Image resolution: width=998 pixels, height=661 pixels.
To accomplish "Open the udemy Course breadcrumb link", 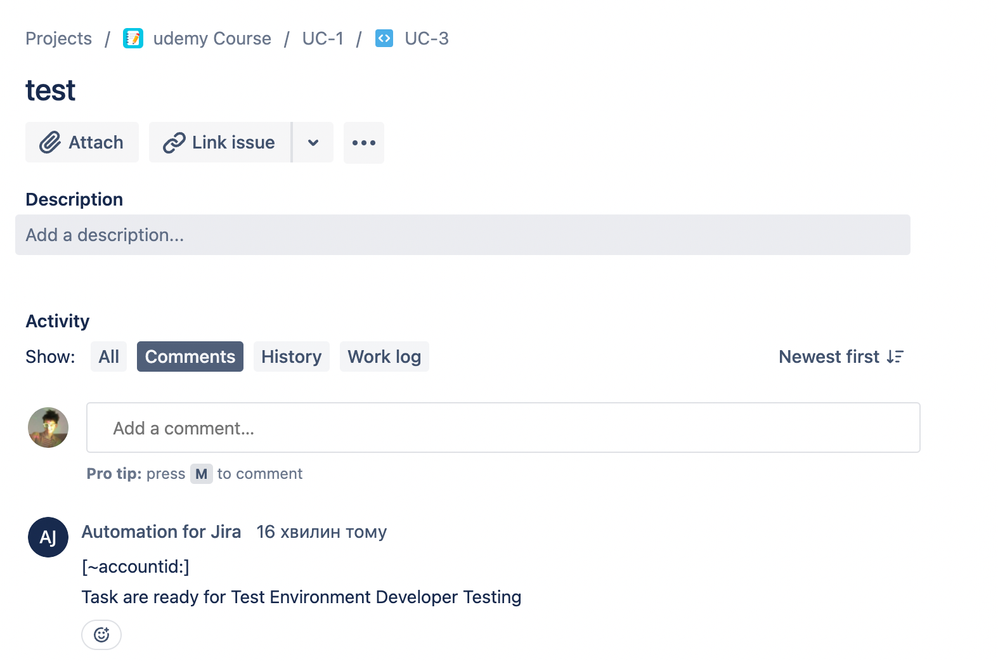I will pyautogui.click(x=212, y=38).
